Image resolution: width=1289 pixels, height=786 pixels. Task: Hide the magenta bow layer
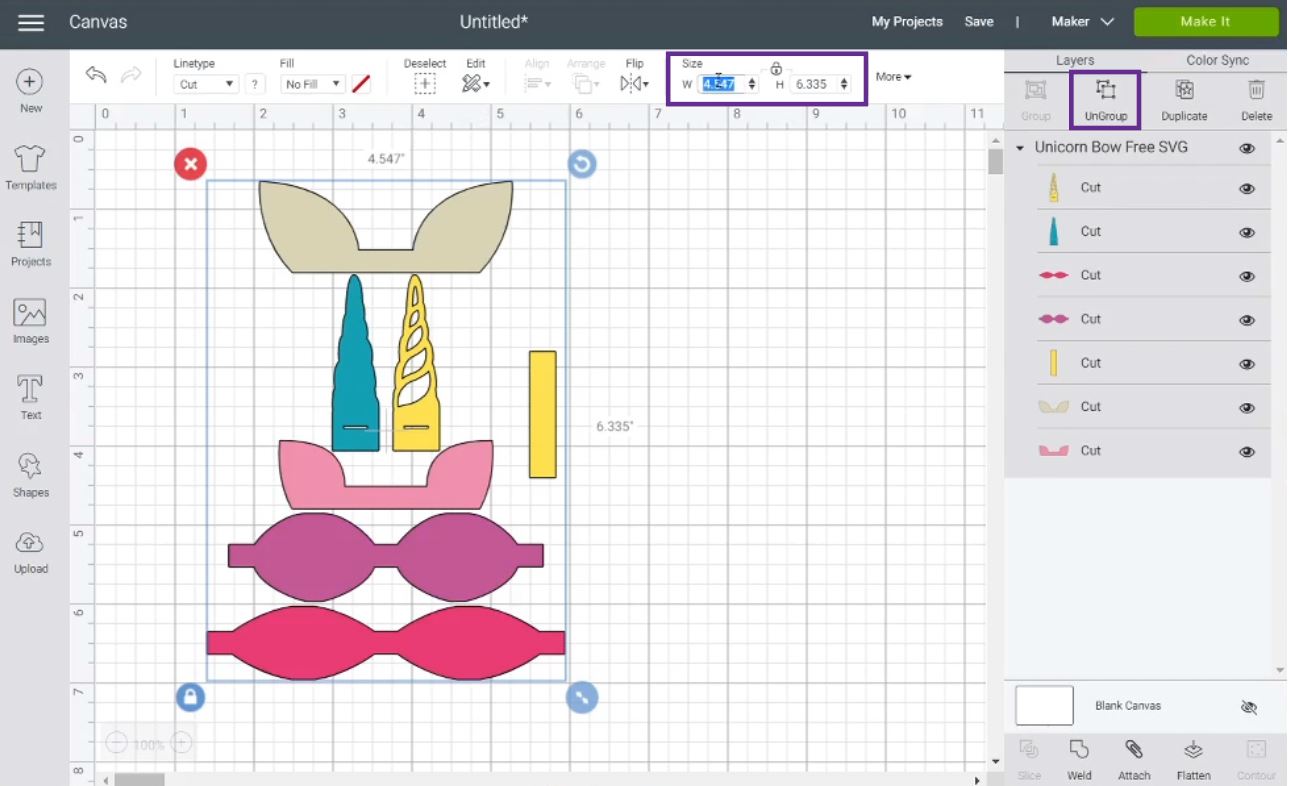pyautogui.click(x=1247, y=320)
